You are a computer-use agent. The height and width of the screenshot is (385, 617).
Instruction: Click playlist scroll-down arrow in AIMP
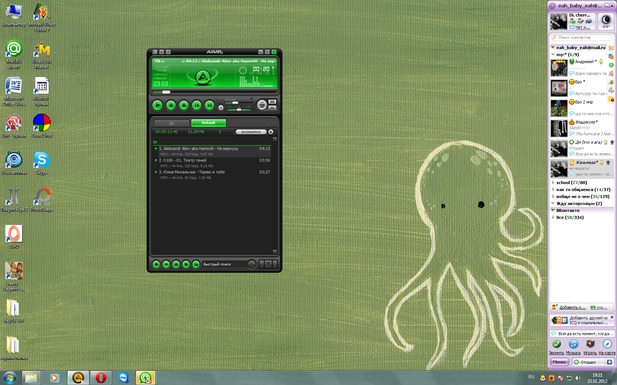(275, 251)
